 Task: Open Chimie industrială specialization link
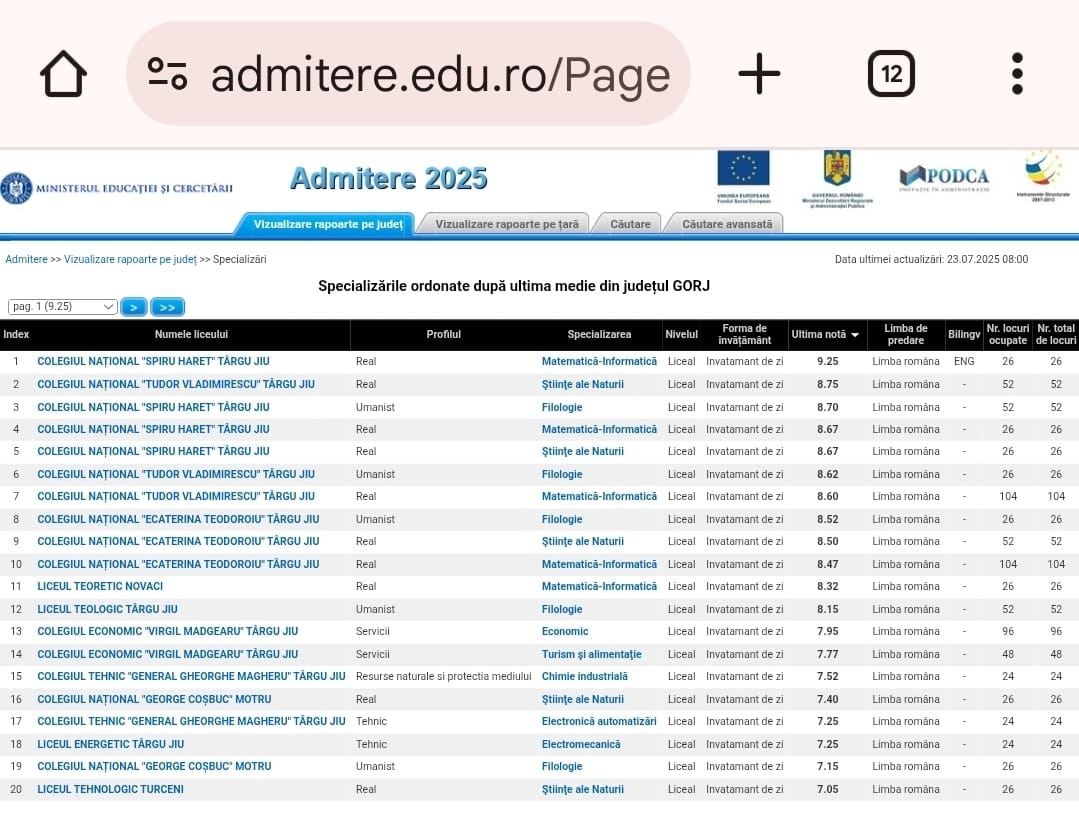pyautogui.click(x=584, y=676)
